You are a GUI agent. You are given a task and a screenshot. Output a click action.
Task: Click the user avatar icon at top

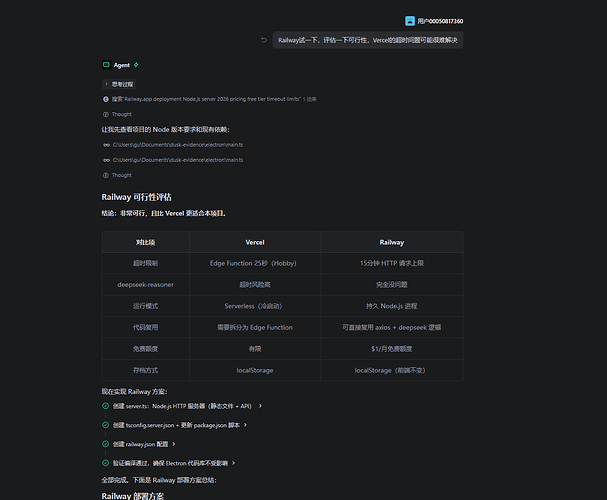410,21
